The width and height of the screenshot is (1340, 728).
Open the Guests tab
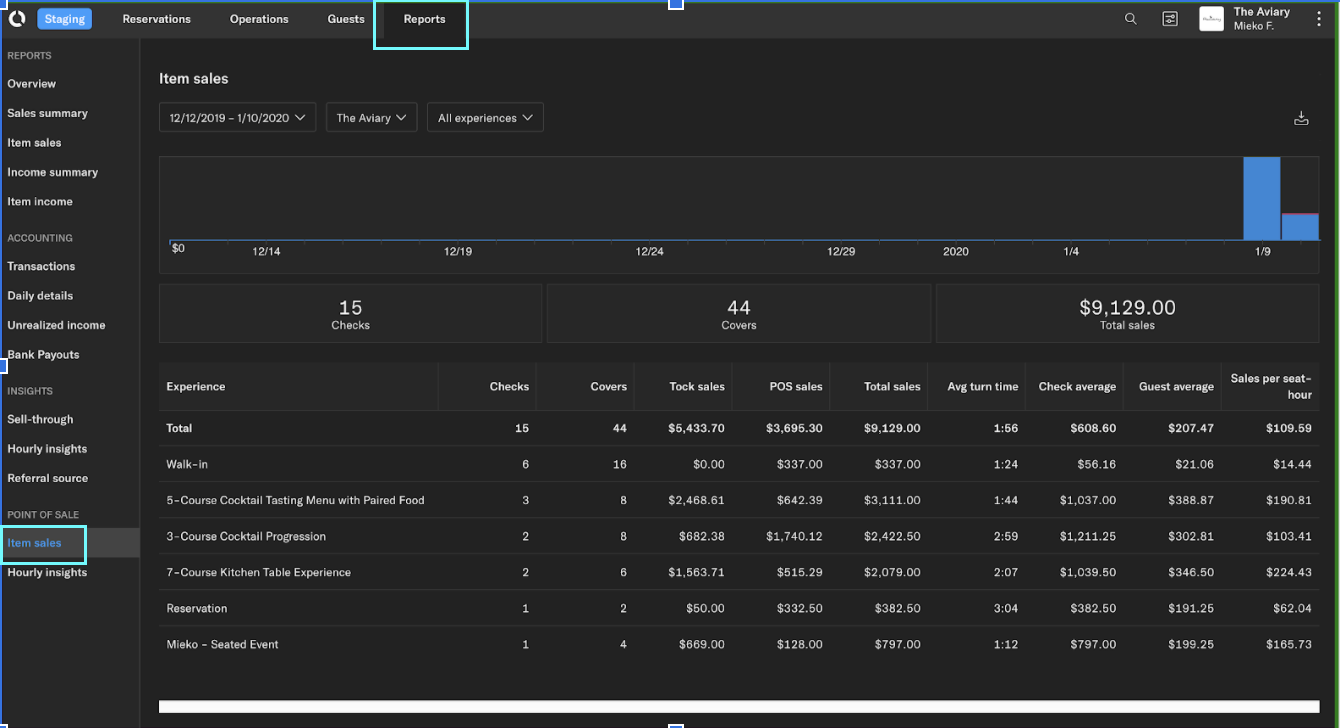tap(345, 18)
